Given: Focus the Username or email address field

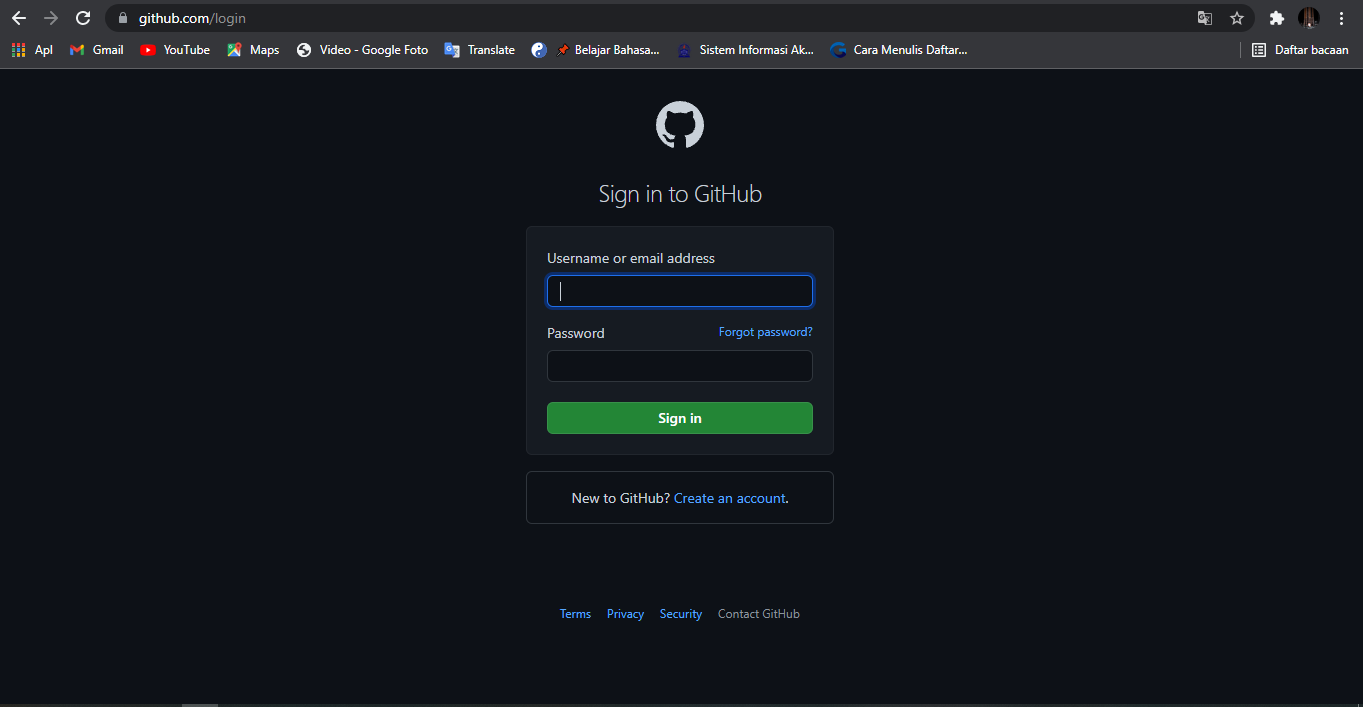Looking at the screenshot, I should point(680,291).
